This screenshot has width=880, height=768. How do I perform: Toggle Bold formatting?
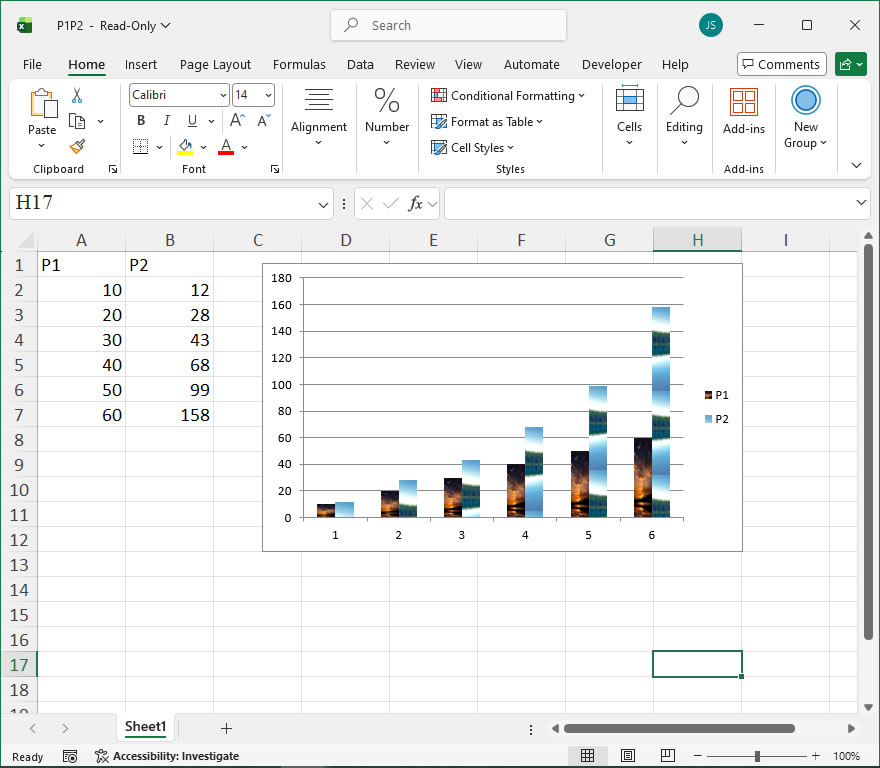[141, 120]
